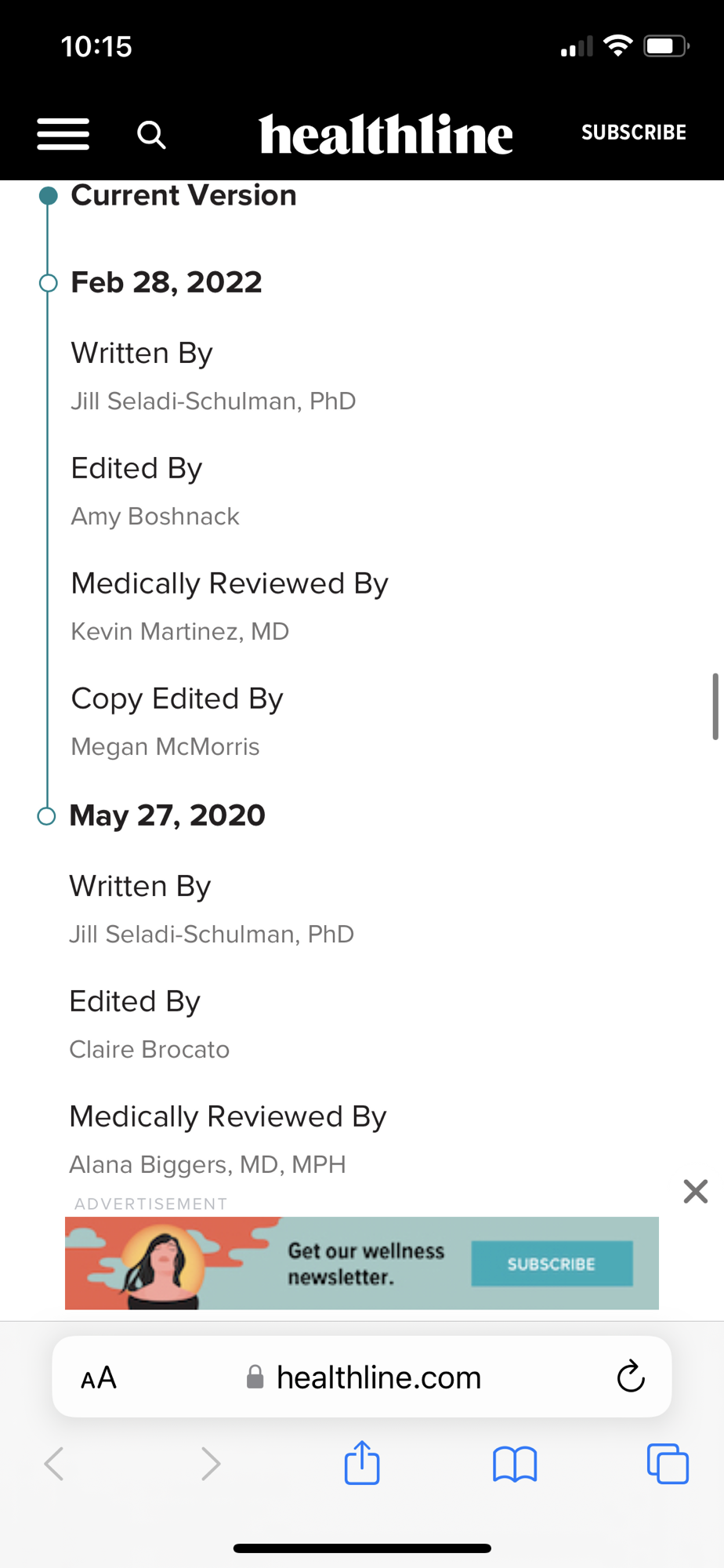Viewport: 724px width, 1568px height.
Task: Go back with Safari's back arrow
Action: tap(54, 1464)
